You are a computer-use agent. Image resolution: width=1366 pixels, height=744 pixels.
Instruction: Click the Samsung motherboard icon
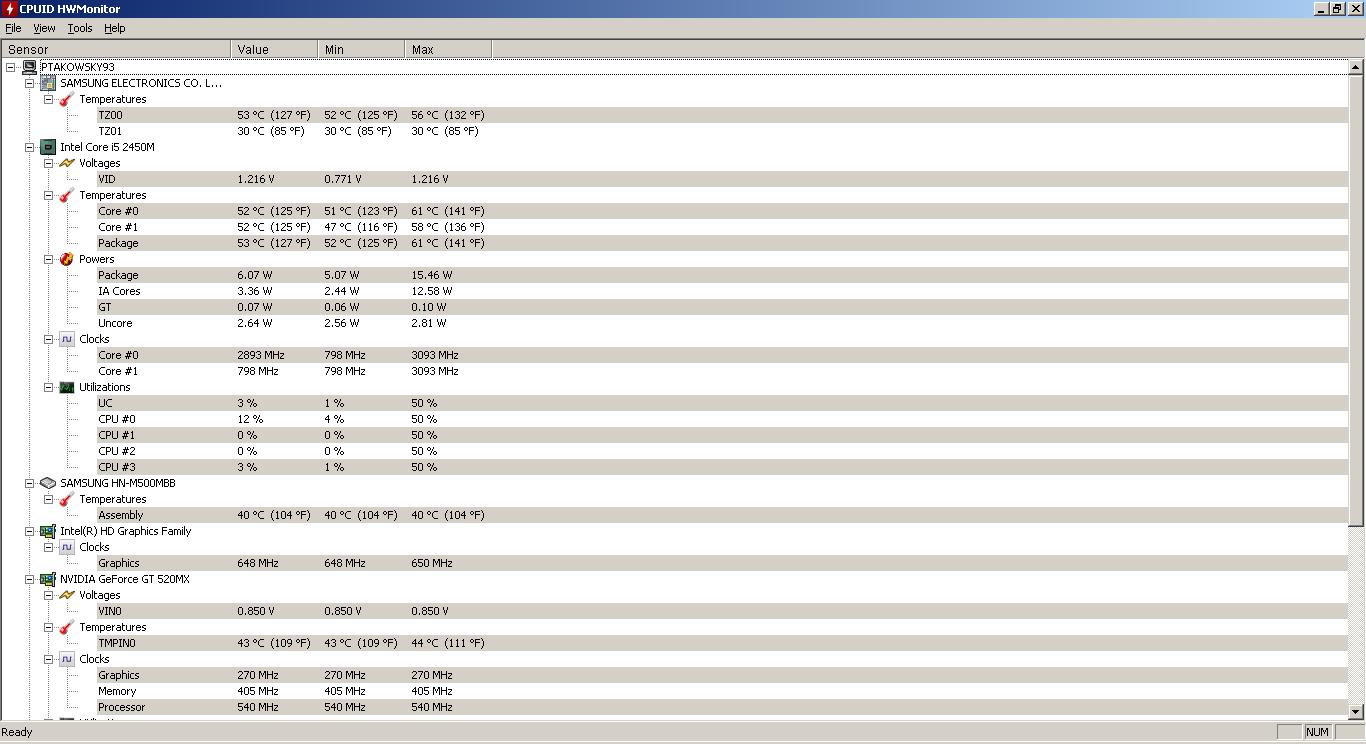pos(48,83)
